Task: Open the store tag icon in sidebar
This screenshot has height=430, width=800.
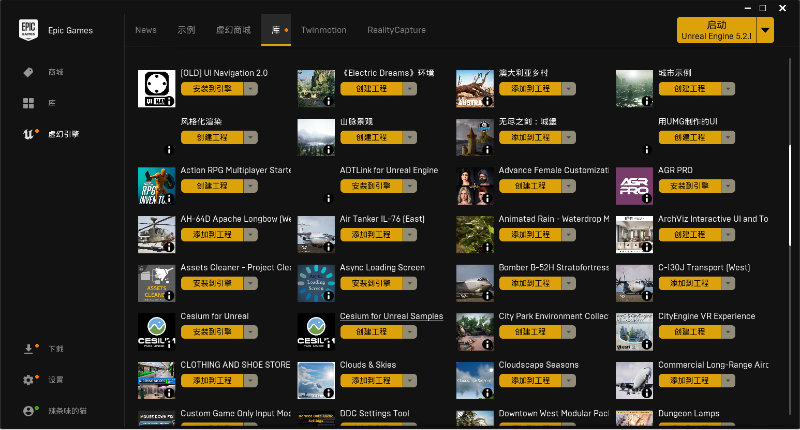Action: tap(28, 72)
